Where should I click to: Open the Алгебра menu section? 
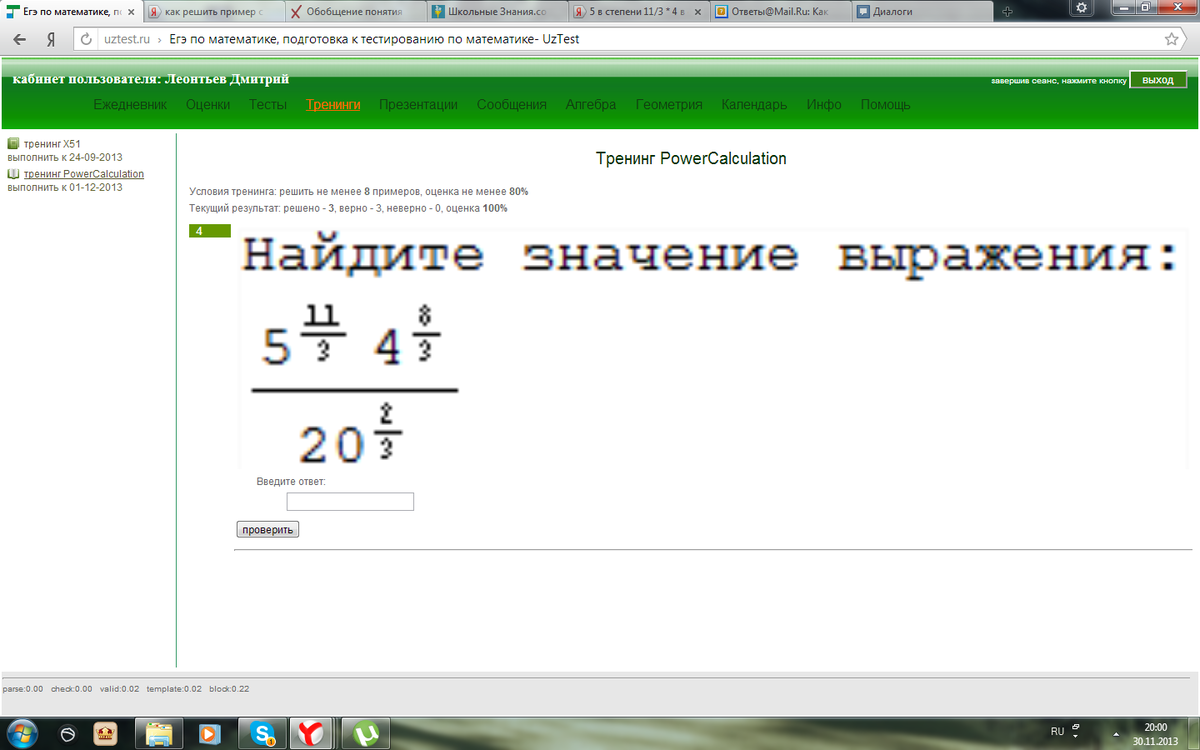pyautogui.click(x=590, y=105)
